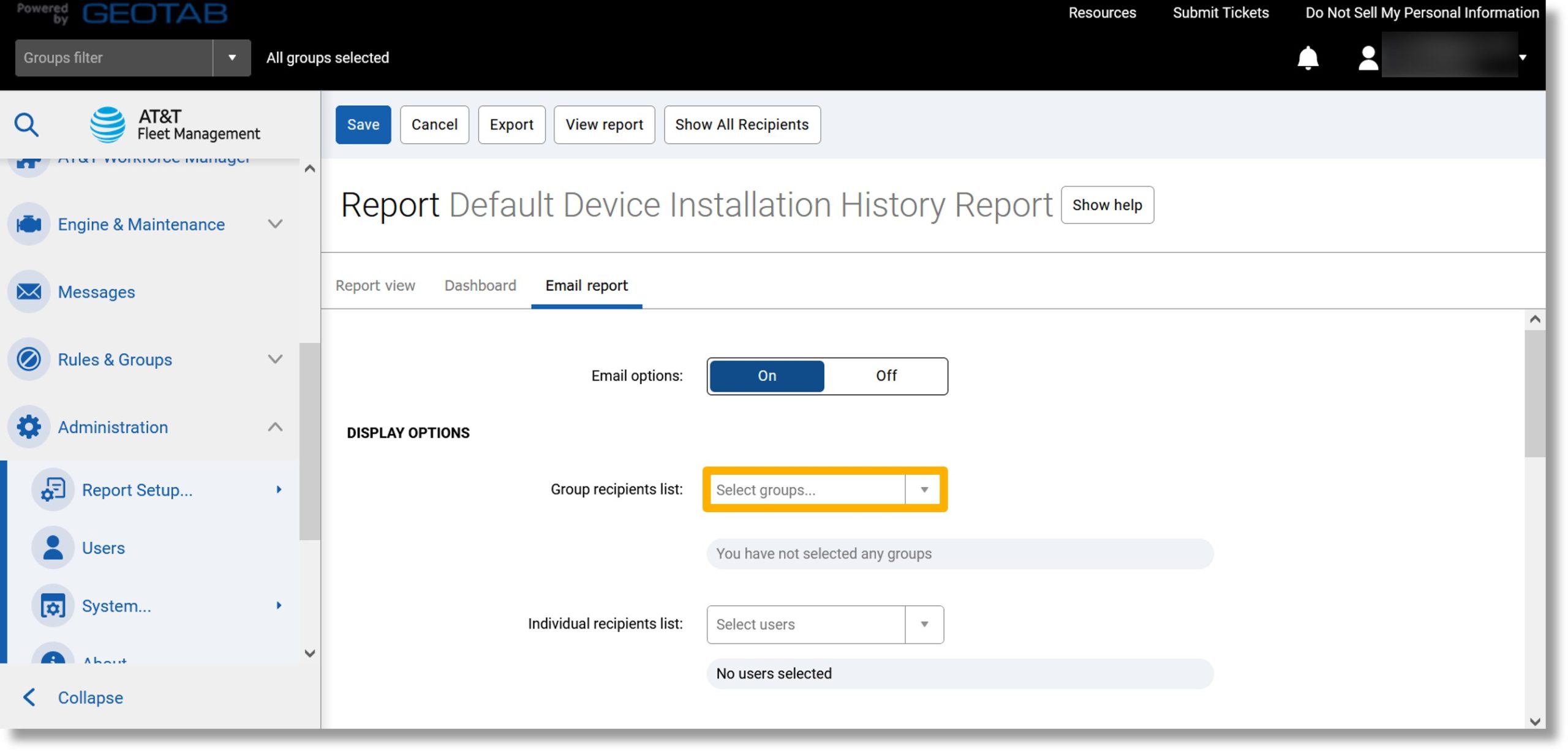Turn Email options On
The image size is (1568, 751).
tap(766, 375)
